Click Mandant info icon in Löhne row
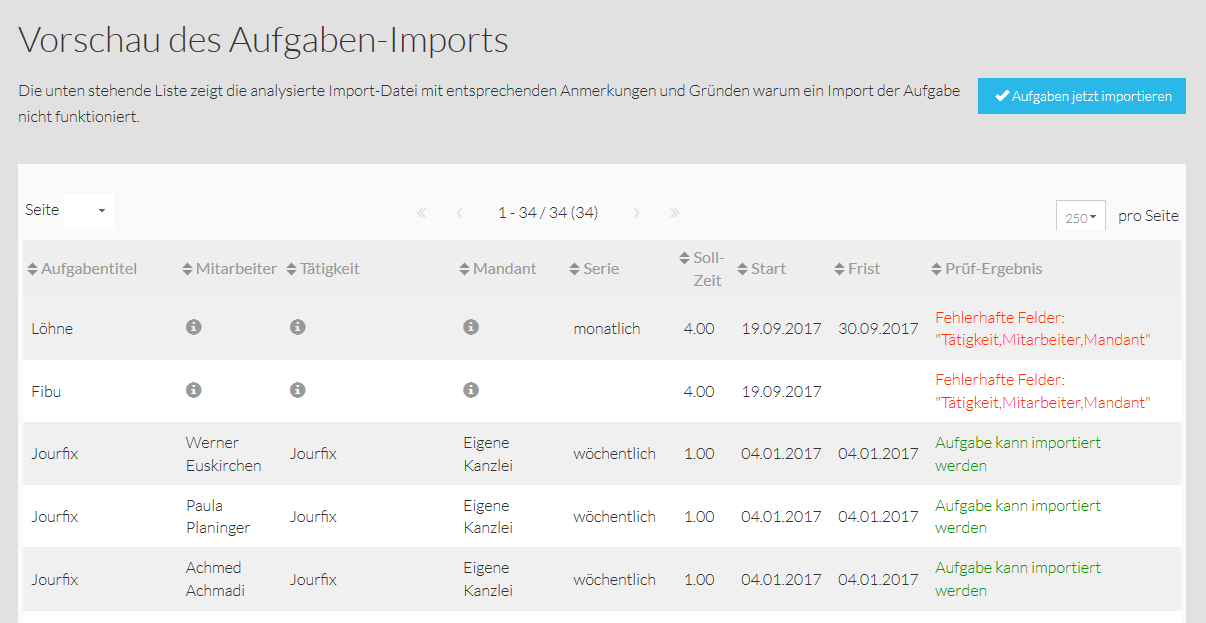Image resolution: width=1206 pixels, height=623 pixels. click(x=471, y=327)
